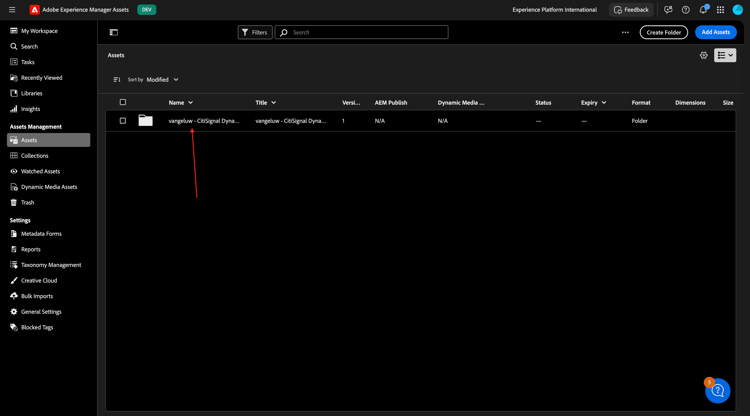Click the Create Folder button
This screenshot has width=750, height=416.
(x=663, y=33)
